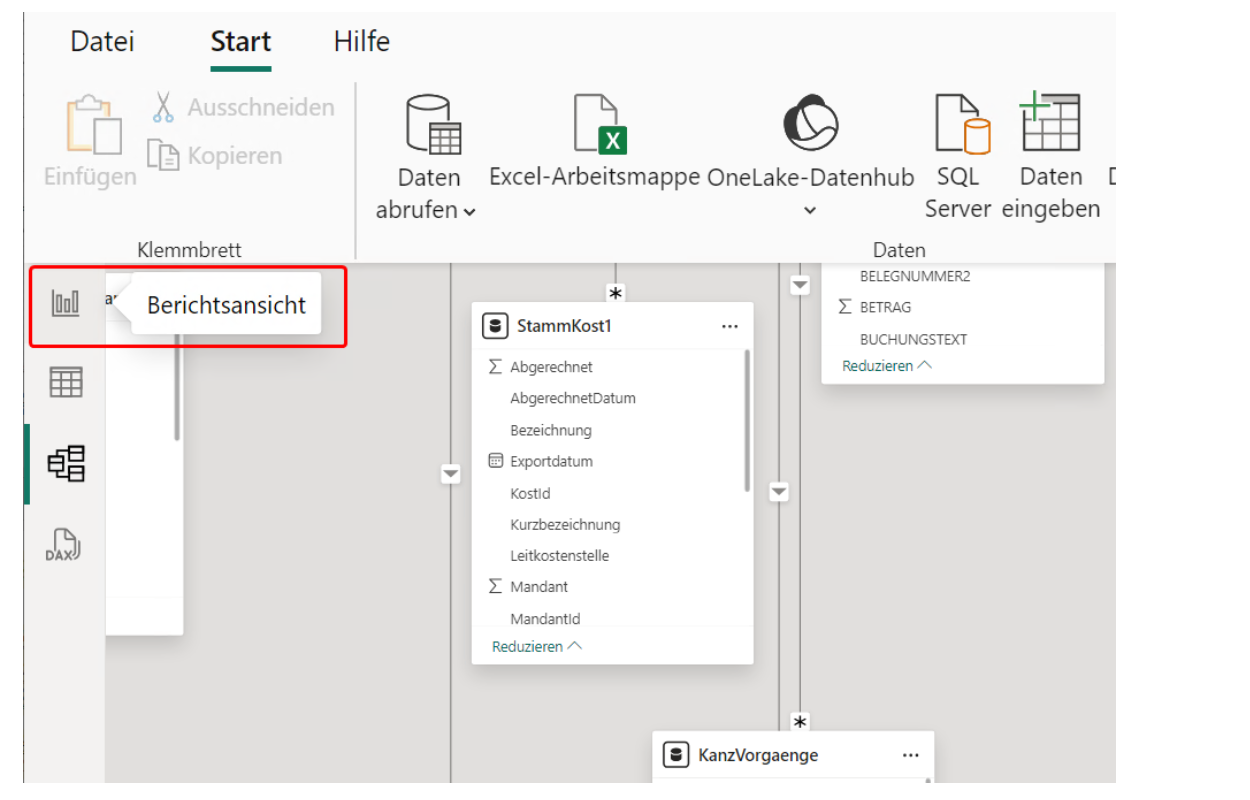Switch to the table data view icon
This screenshot has height=800, width=1250.
coord(66,383)
